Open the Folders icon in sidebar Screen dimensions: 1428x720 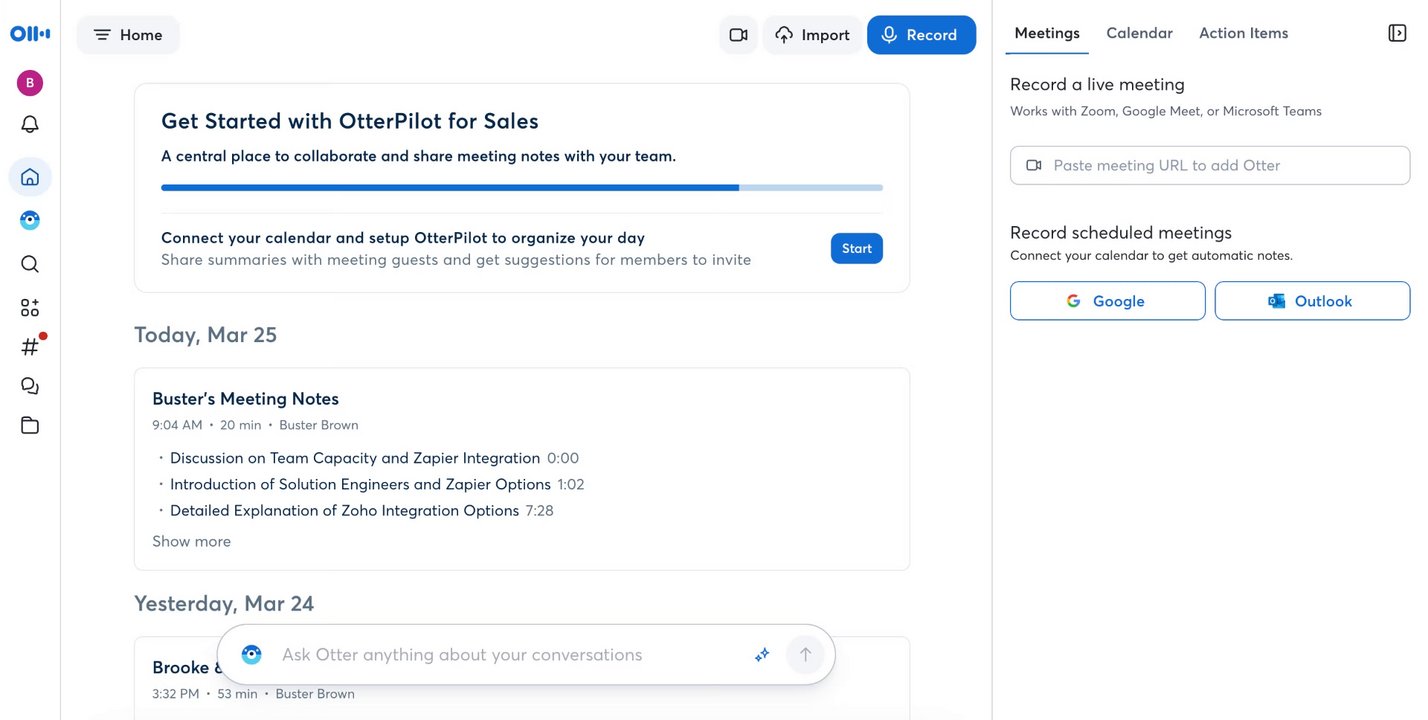click(30, 425)
